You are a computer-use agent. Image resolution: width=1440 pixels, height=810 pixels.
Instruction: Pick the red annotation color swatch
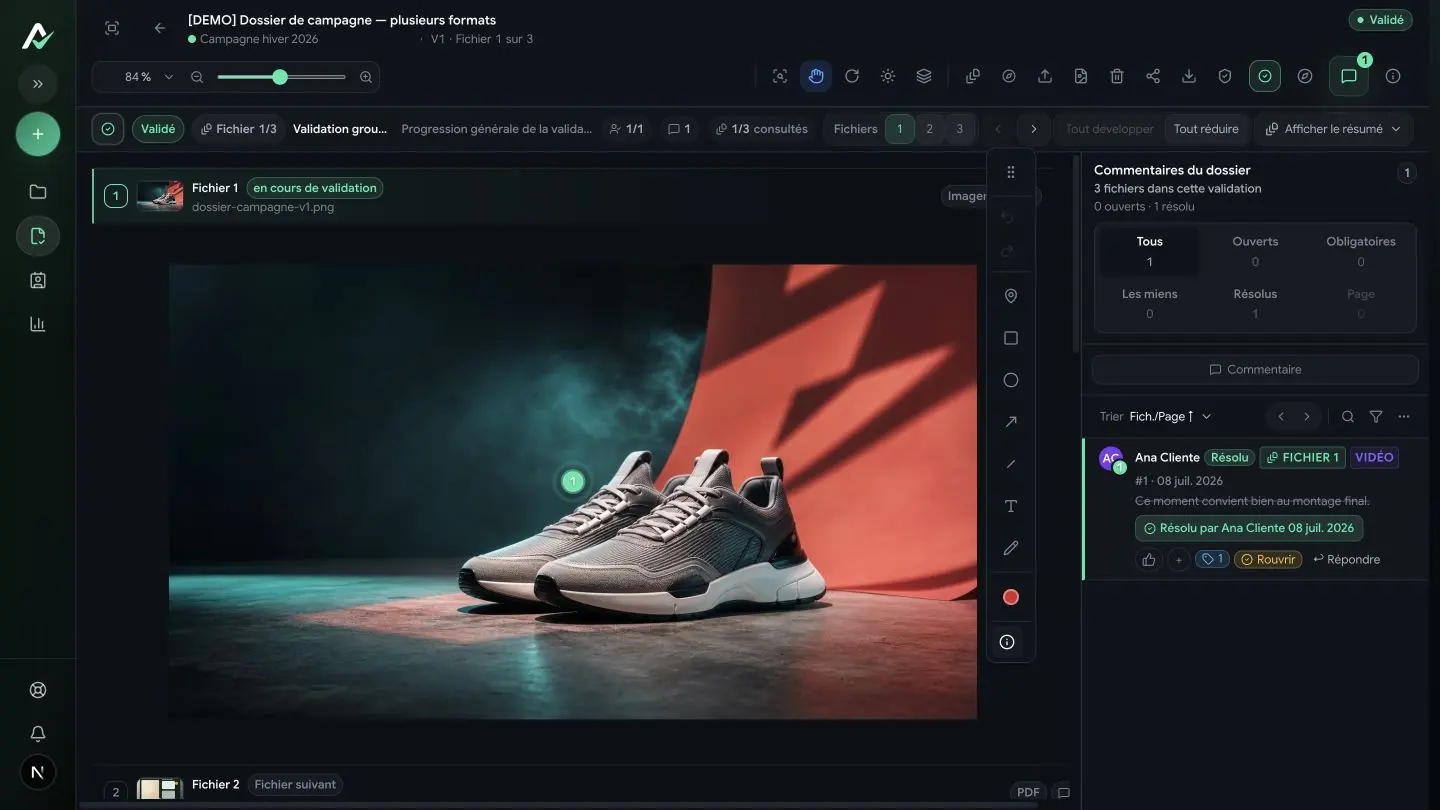(x=1010, y=597)
